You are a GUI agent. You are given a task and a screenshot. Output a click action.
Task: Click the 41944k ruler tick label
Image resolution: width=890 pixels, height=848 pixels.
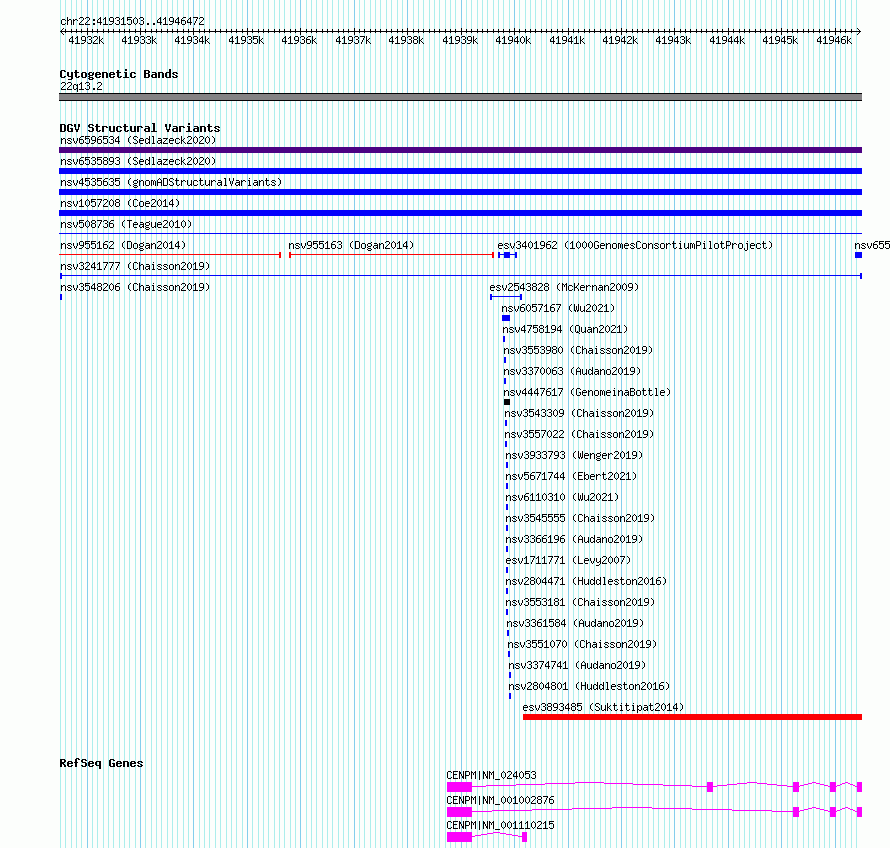(x=727, y=40)
